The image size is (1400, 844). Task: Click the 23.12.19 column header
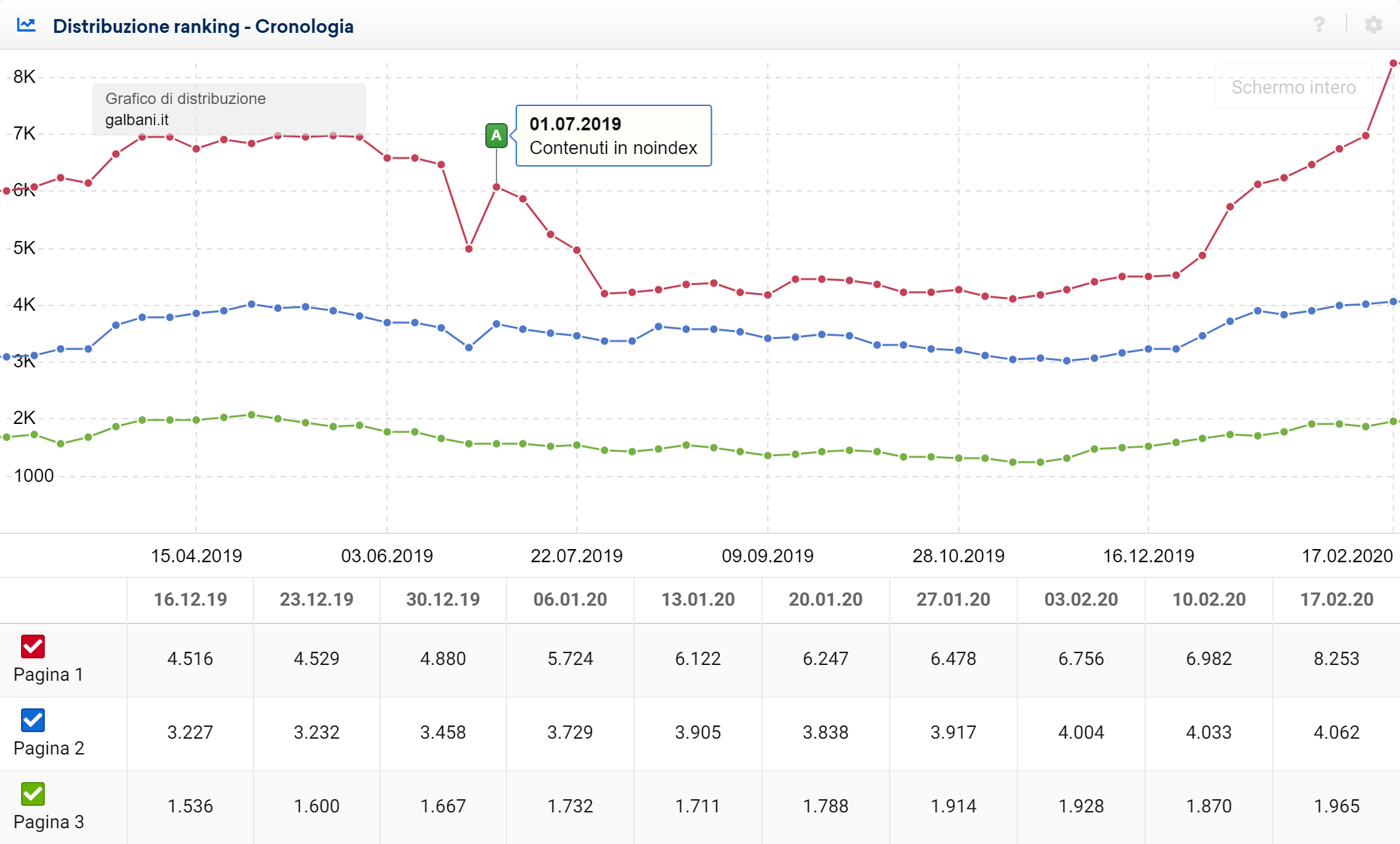pyautogui.click(x=317, y=600)
